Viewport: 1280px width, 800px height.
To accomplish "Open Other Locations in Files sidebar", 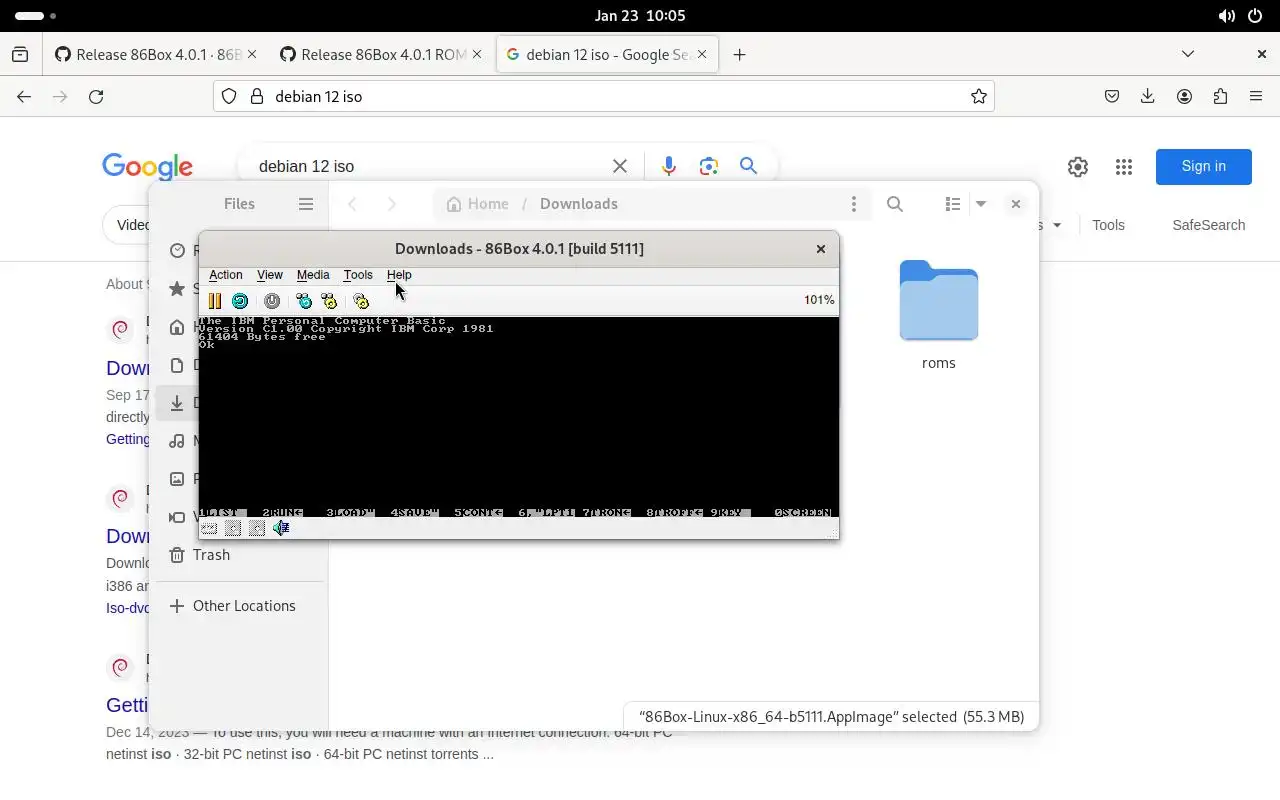I will point(240,606).
